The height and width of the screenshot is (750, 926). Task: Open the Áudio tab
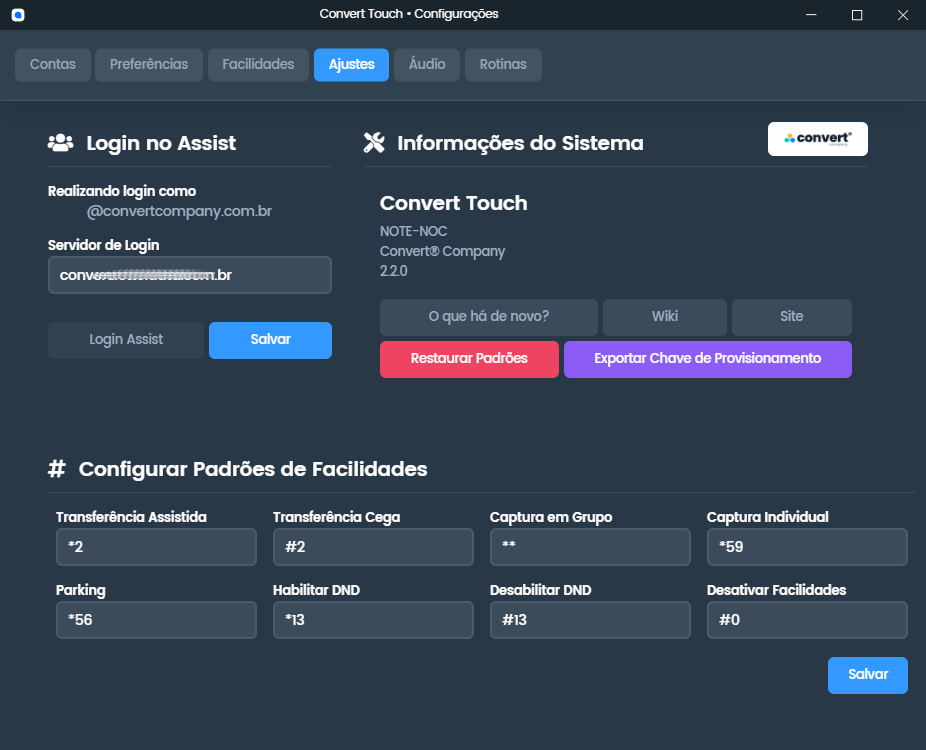427,64
